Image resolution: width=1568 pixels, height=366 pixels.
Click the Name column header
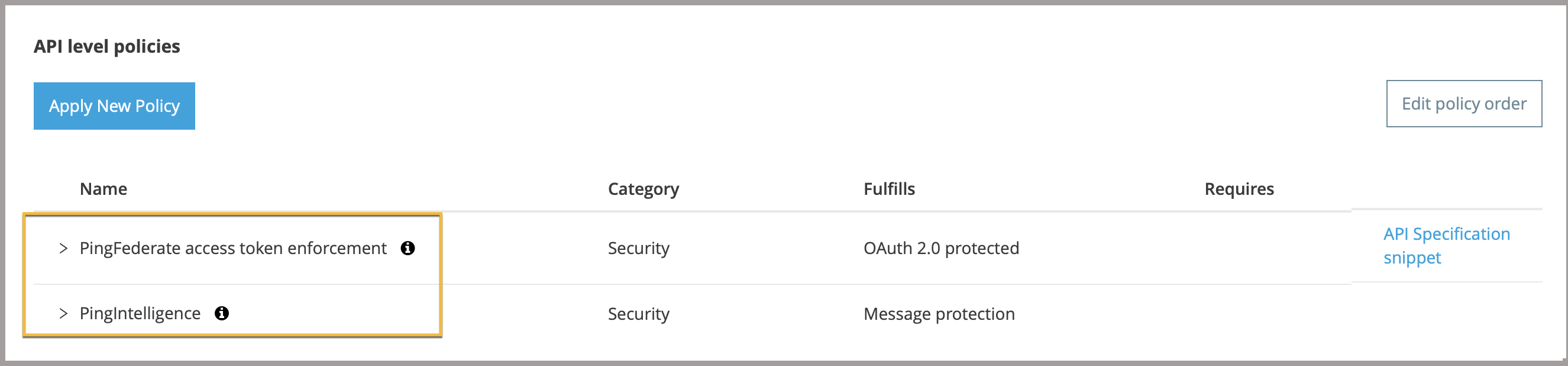coord(104,189)
